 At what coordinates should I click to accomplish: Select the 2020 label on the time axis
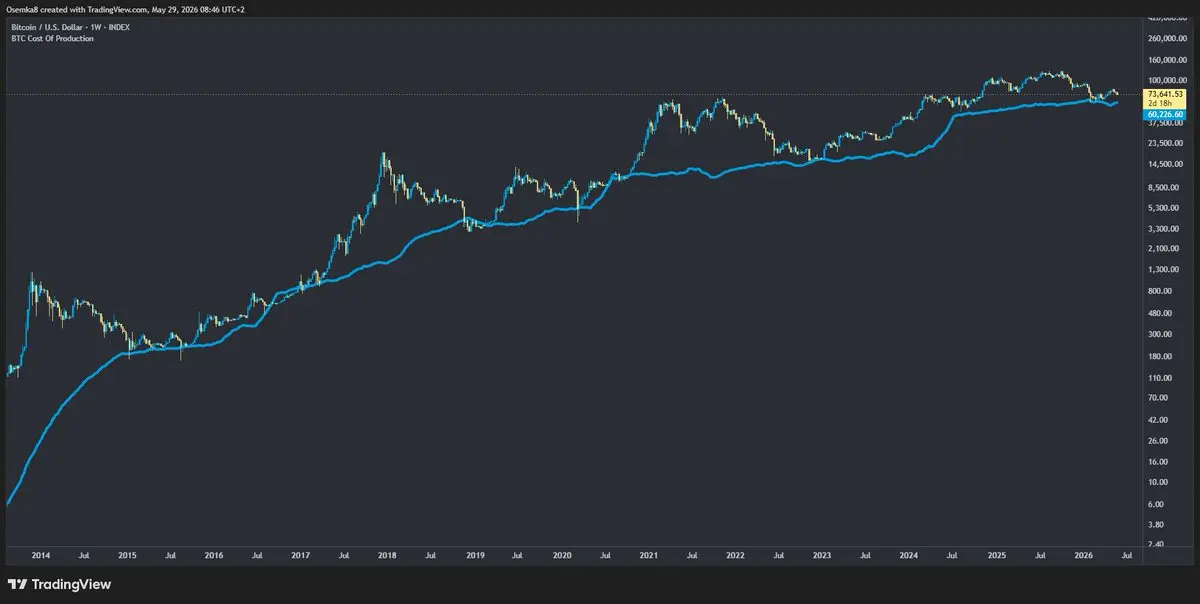click(x=561, y=553)
